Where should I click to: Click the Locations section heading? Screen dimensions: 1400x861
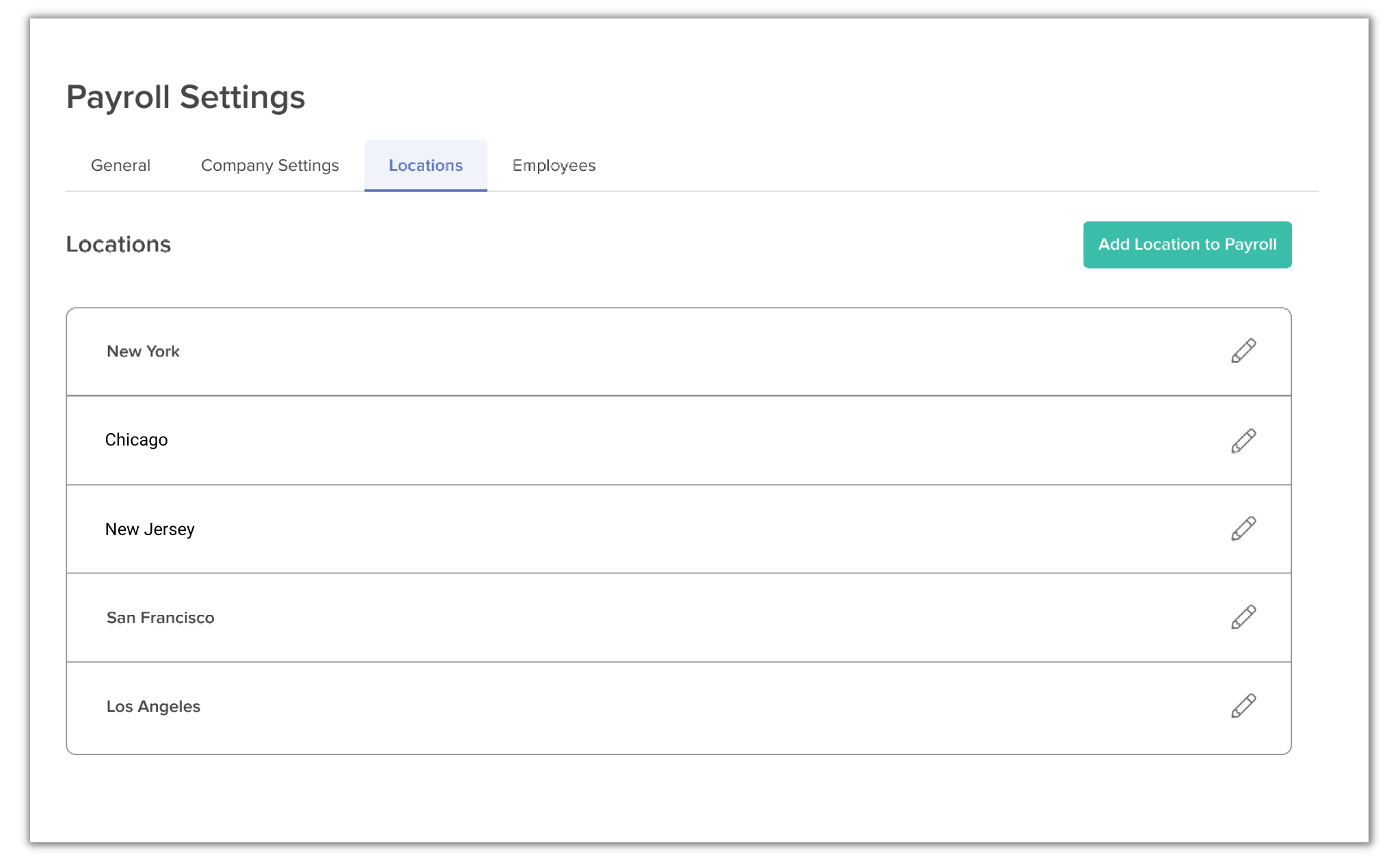[118, 245]
